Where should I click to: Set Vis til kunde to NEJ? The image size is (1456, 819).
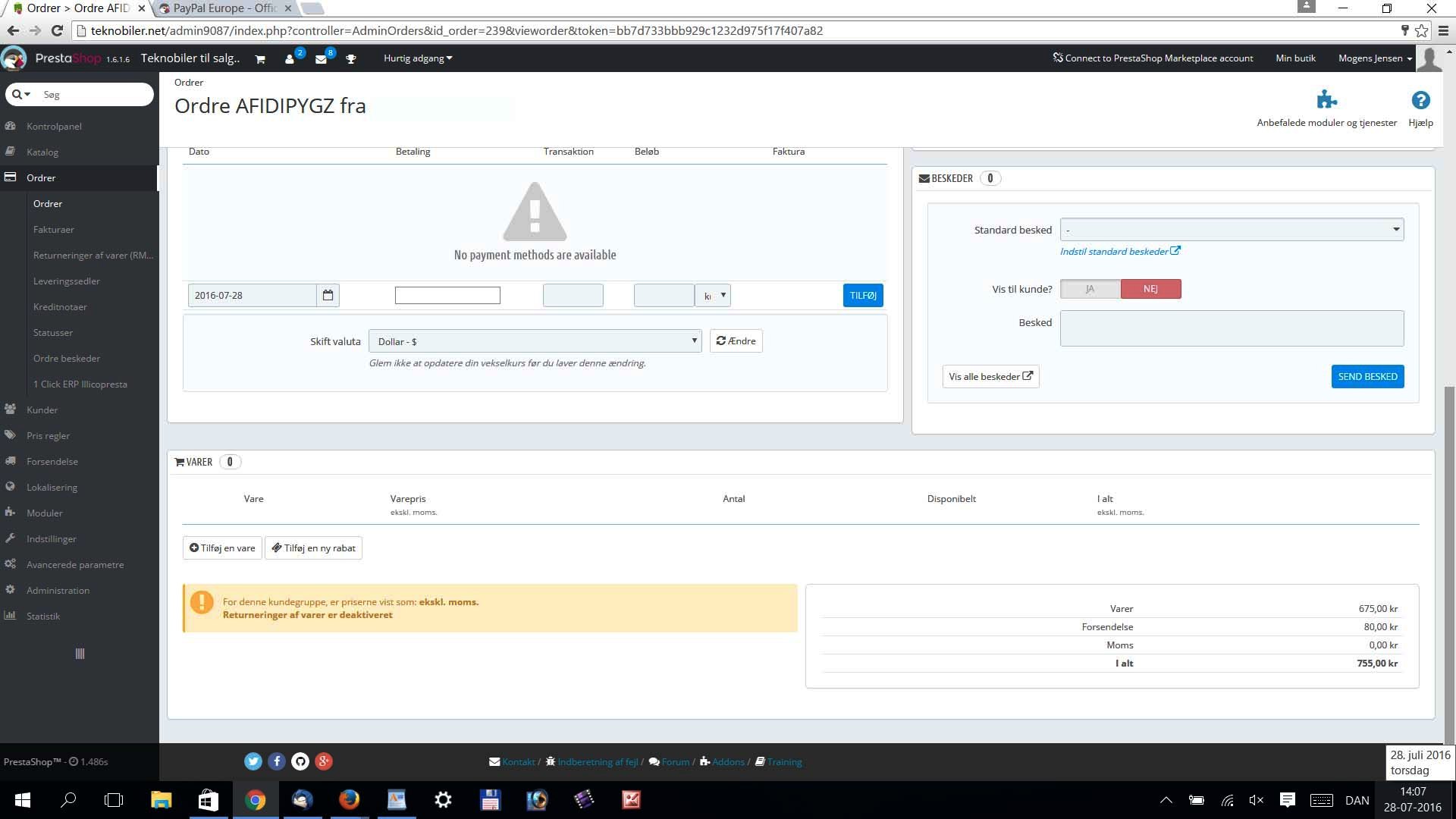point(1150,289)
